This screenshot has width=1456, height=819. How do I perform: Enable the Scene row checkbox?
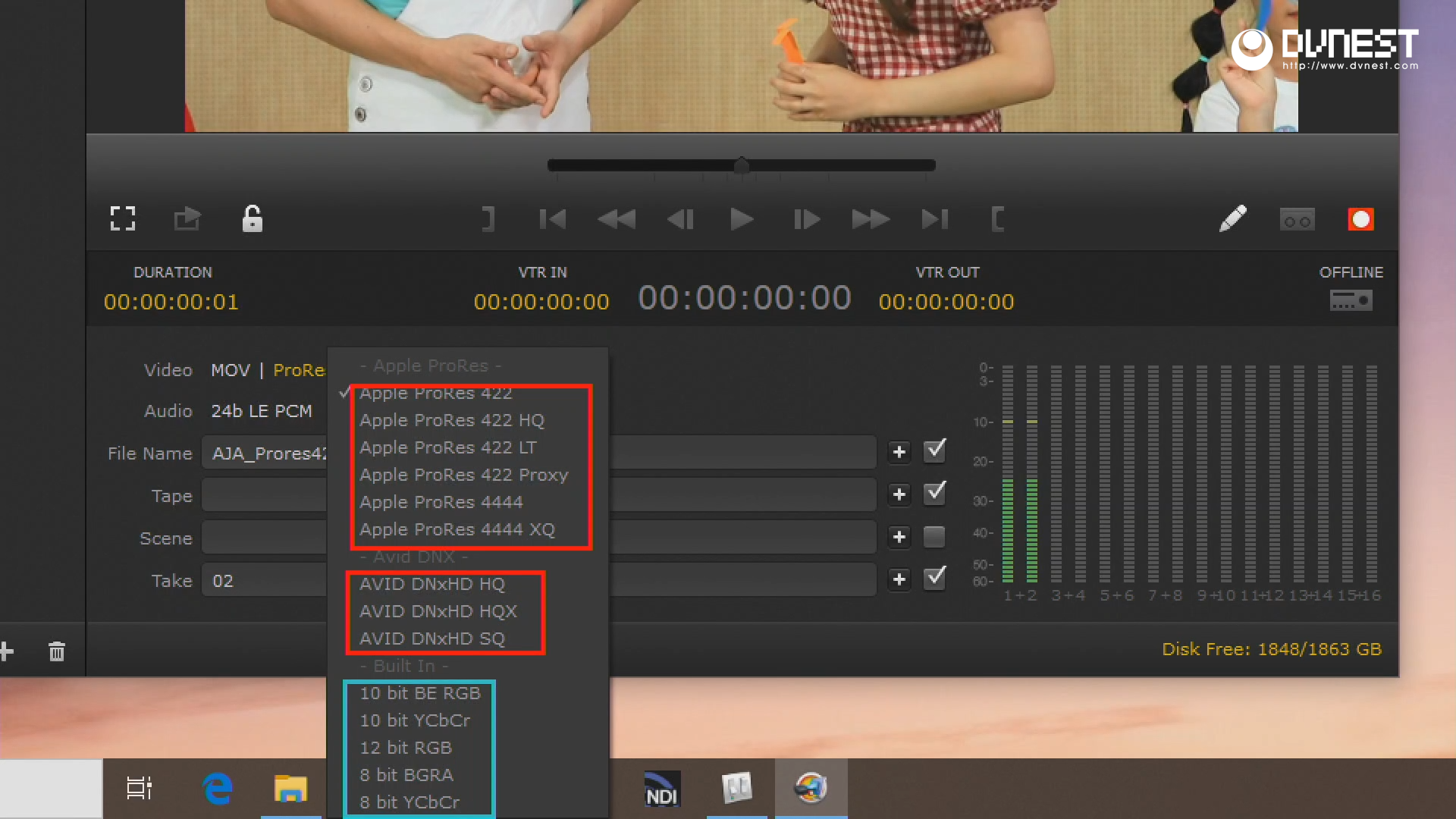[934, 537]
